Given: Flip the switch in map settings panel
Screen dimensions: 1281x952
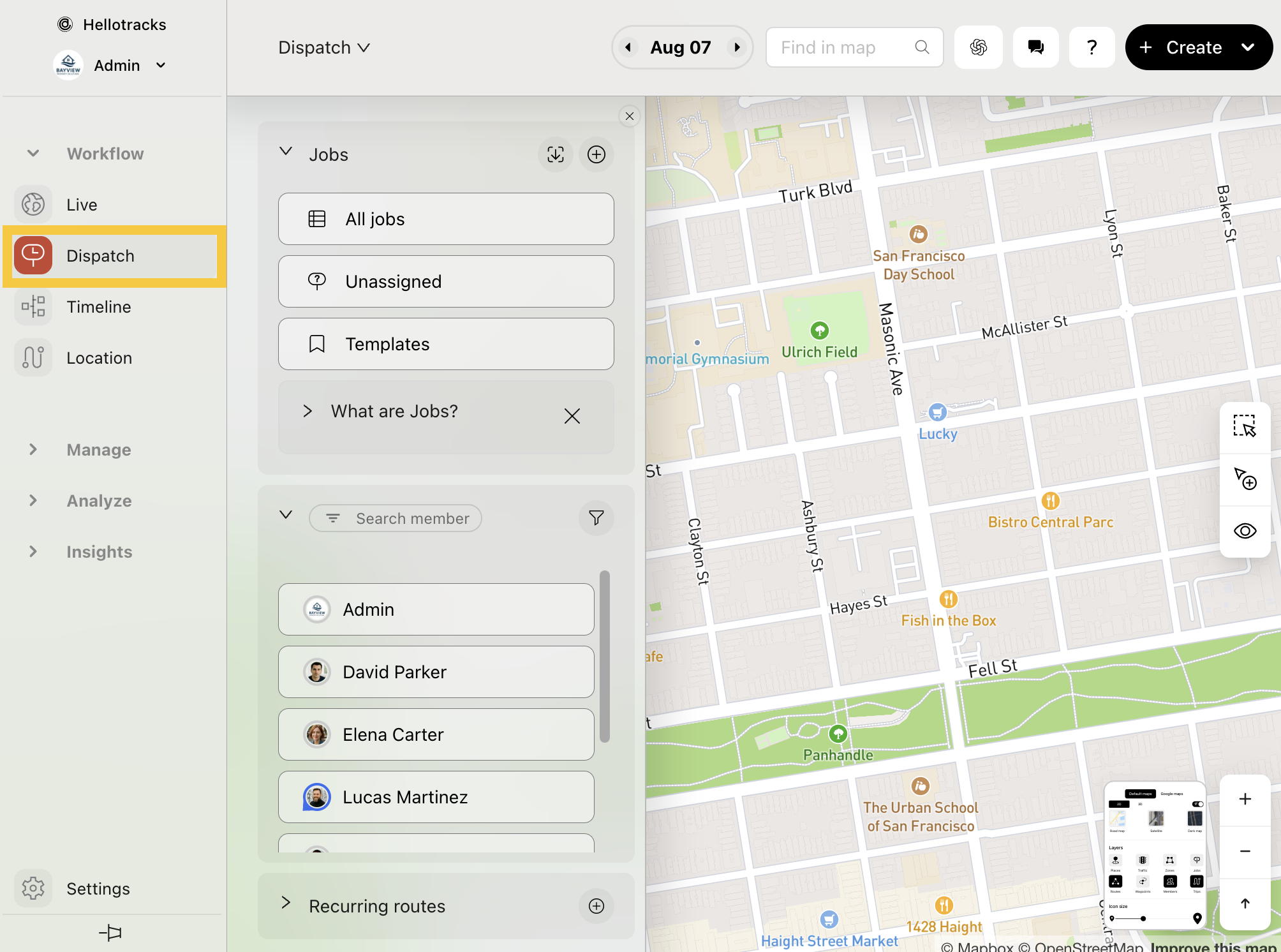Looking at the screenshot, I should point(1198,804).
